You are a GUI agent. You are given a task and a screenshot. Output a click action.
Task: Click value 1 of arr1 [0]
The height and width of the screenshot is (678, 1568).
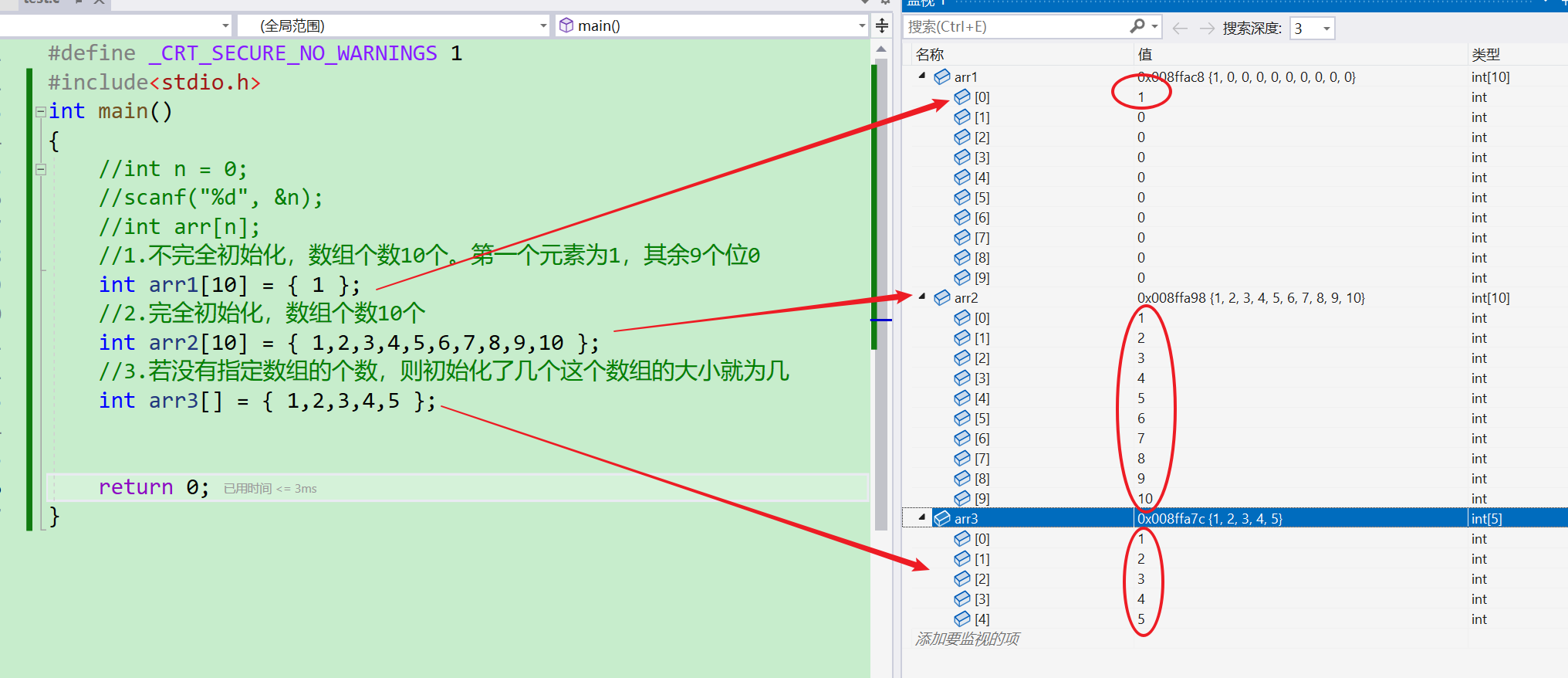point(1141,97)
